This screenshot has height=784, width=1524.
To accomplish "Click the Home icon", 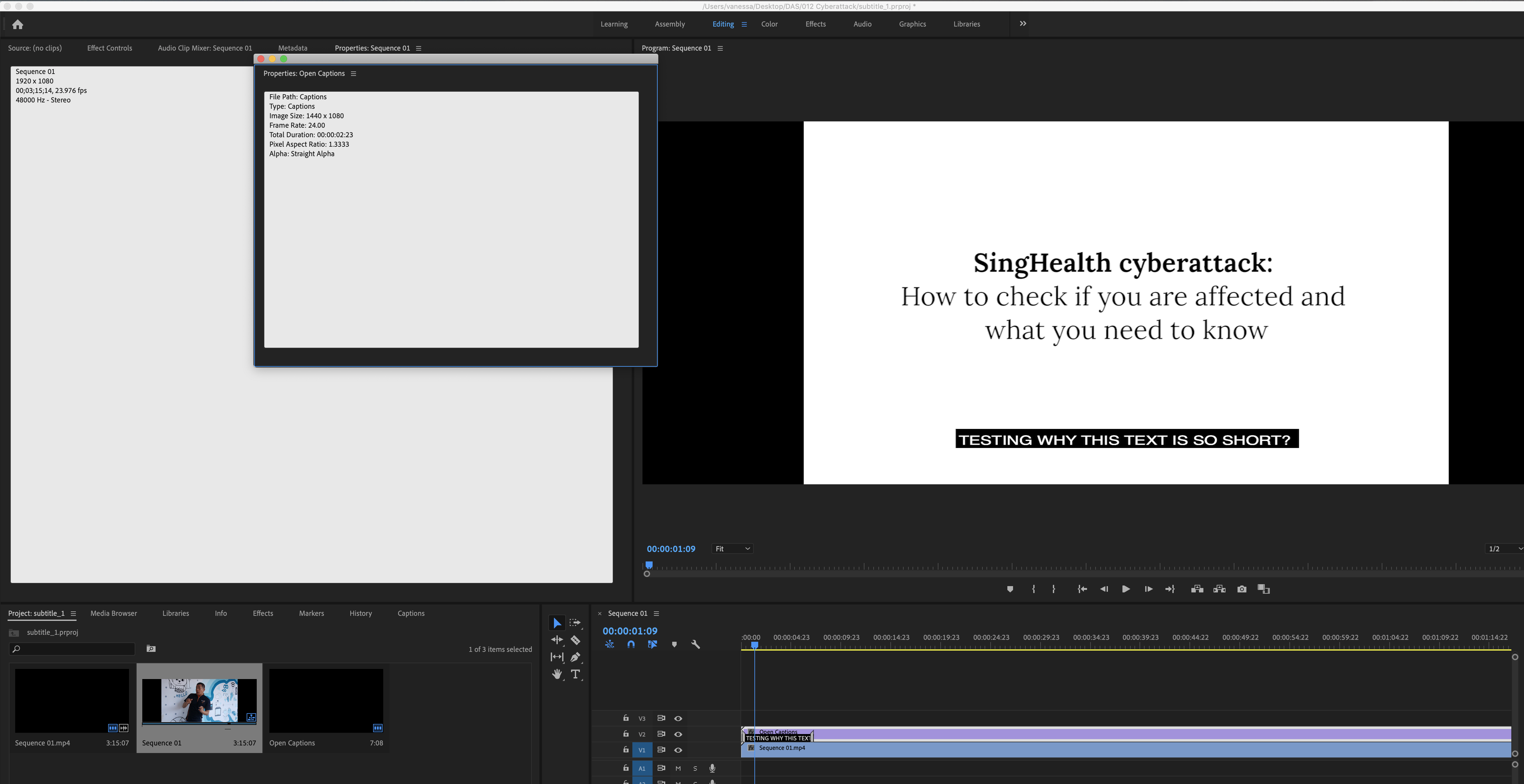I will (18, 24).
